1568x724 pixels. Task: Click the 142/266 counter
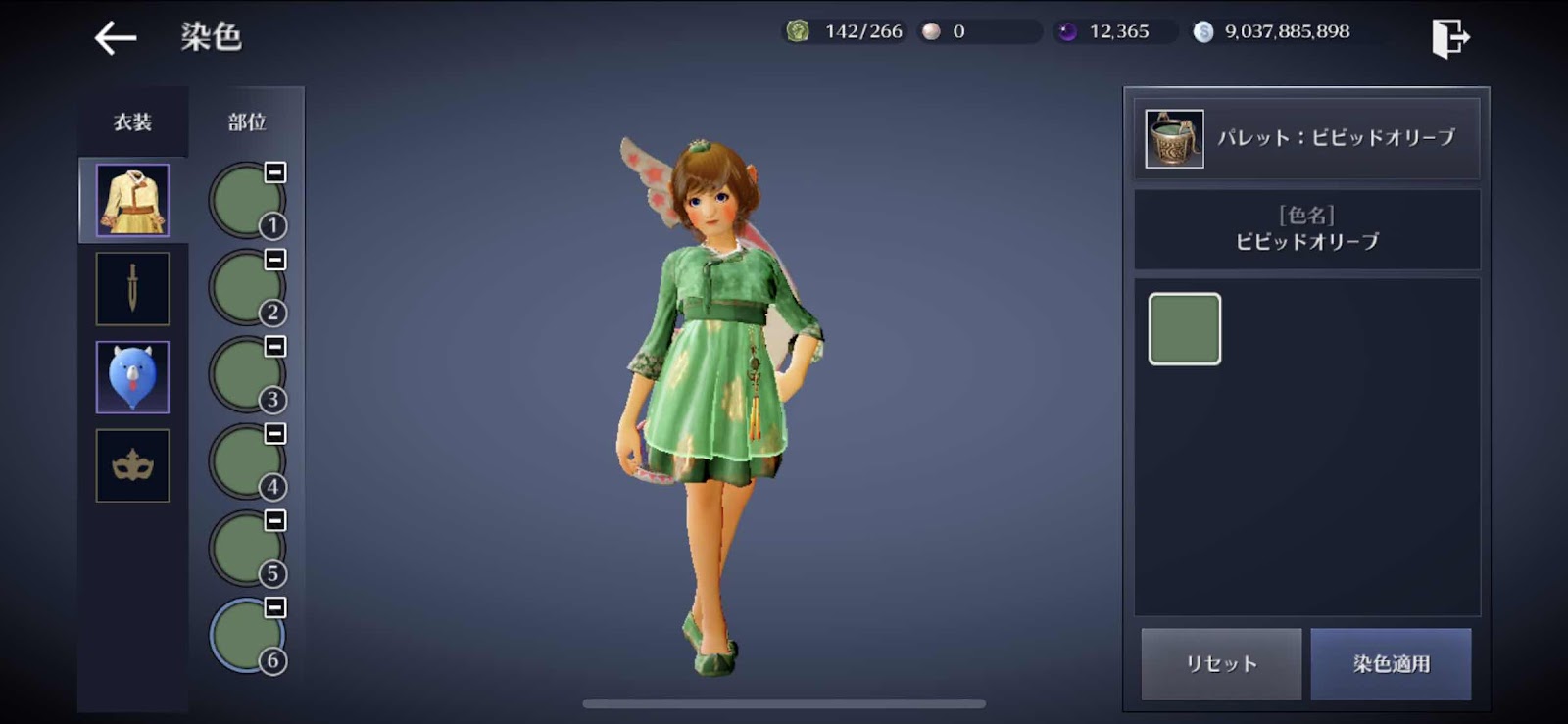tap(863, 31)
